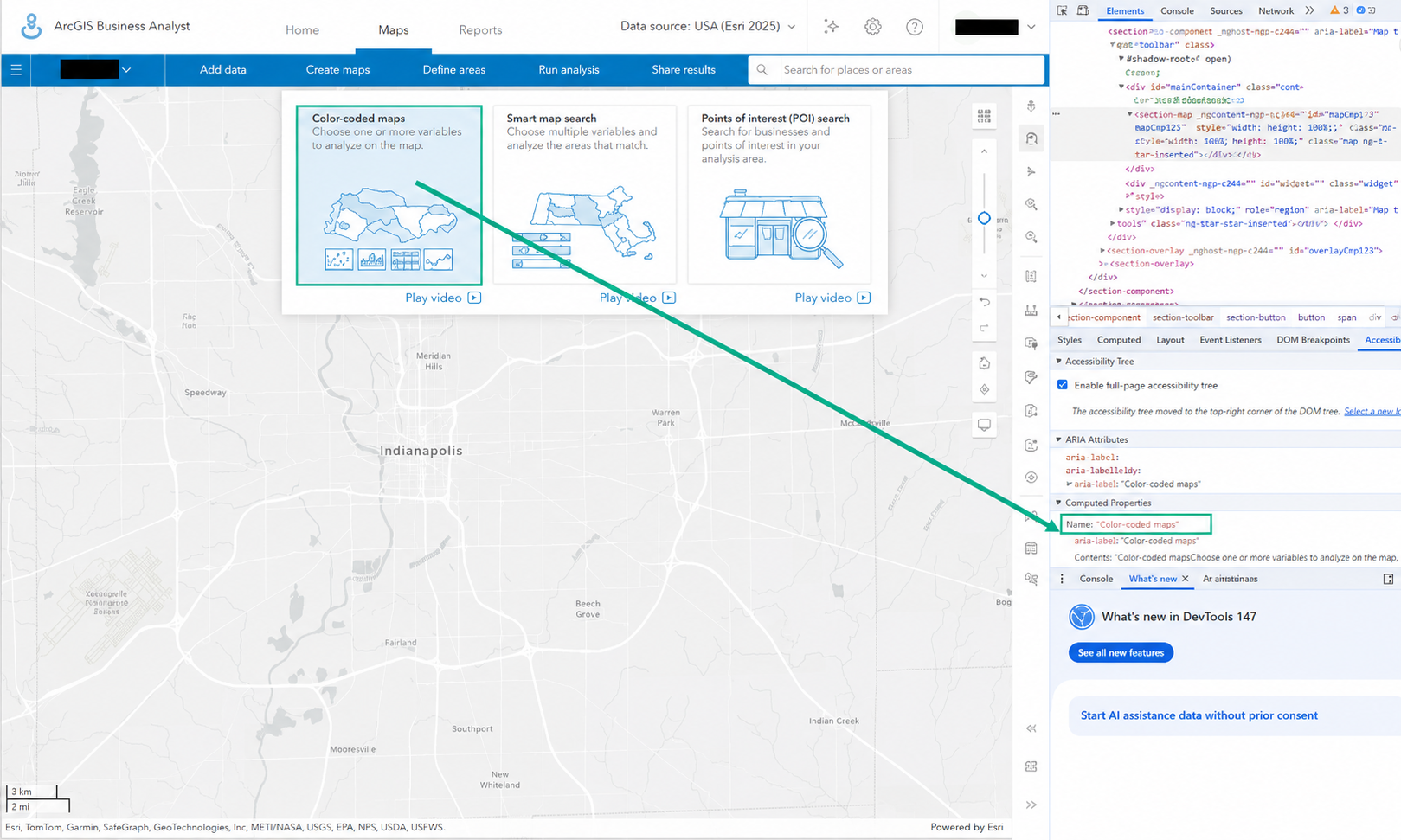Click the calculator table icon in side toolbar
Viewport: 1401px width, 840px height.
click(1031, 548)
